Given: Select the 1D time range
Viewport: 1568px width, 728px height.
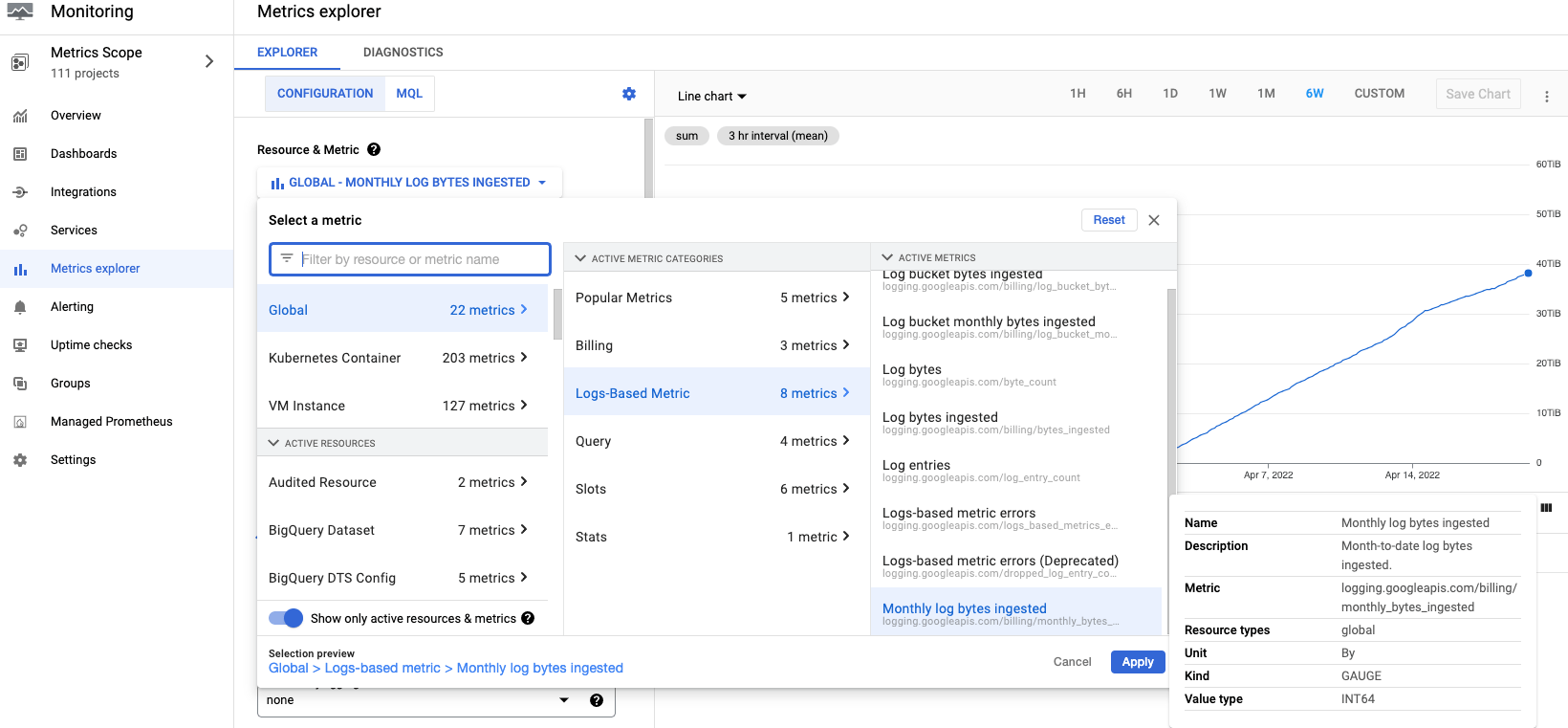Looking at the screenshot, I should [1170, 94].
